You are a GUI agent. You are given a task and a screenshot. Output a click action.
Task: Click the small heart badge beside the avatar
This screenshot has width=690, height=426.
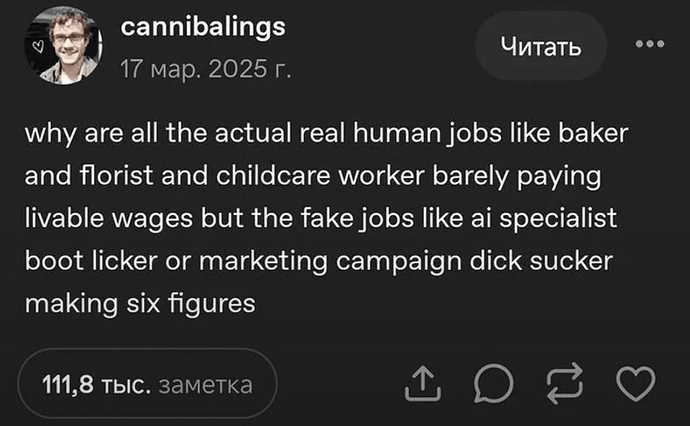point(37,45)
